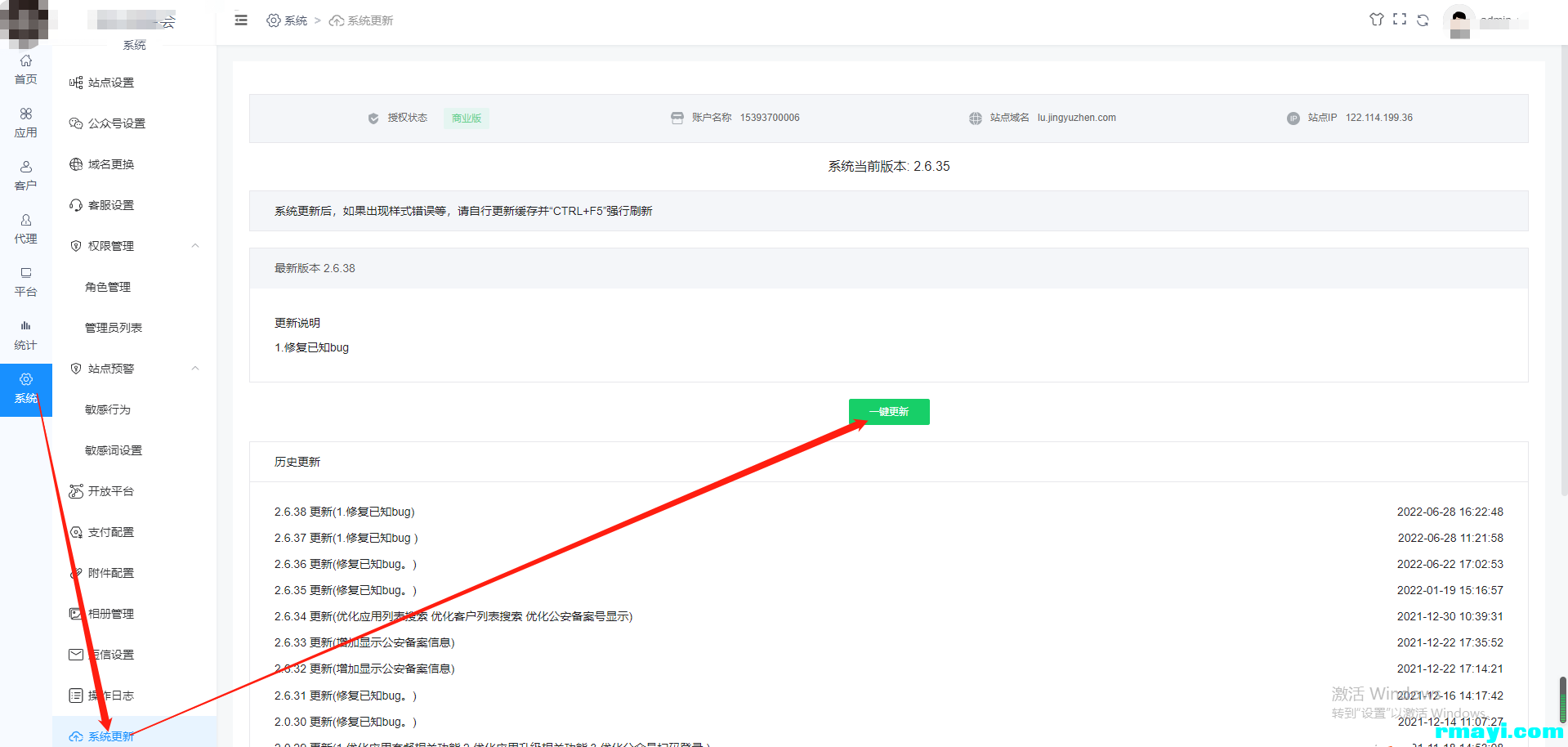Open 应用 in the left rail

[26, 123]
